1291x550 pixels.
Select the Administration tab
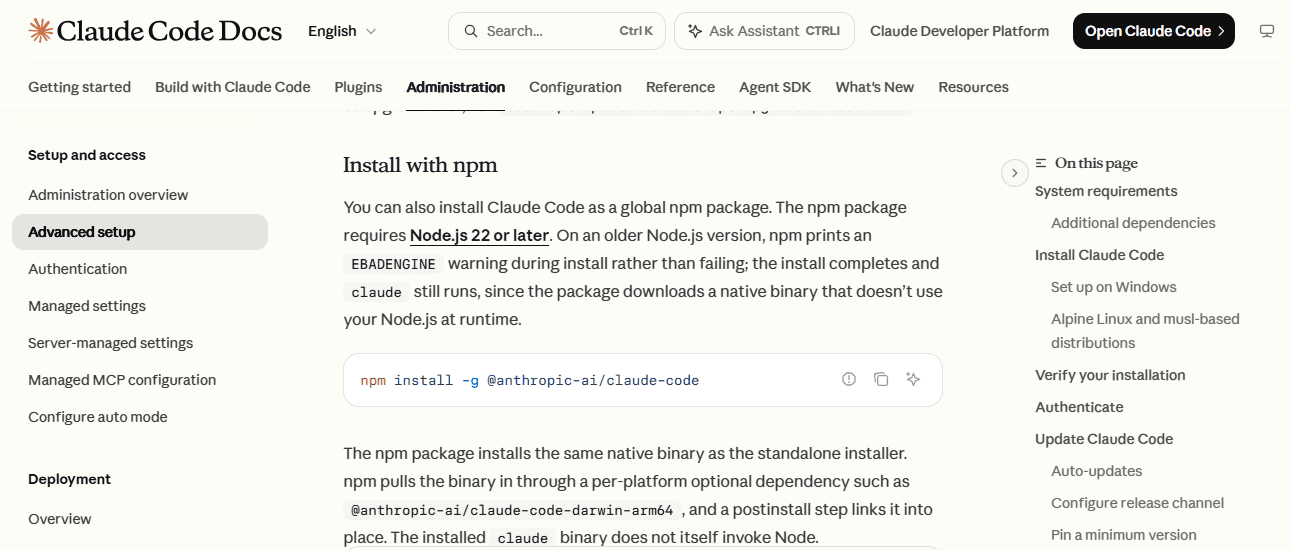(456, 87)
